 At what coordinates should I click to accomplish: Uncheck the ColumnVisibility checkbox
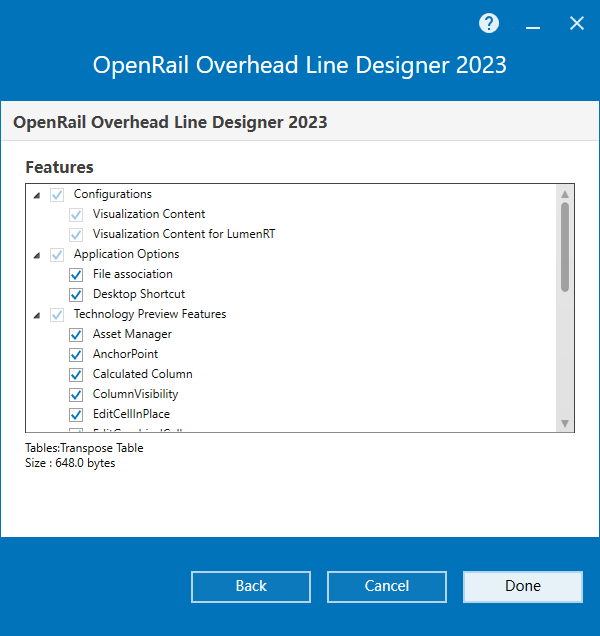coord(76,394)
